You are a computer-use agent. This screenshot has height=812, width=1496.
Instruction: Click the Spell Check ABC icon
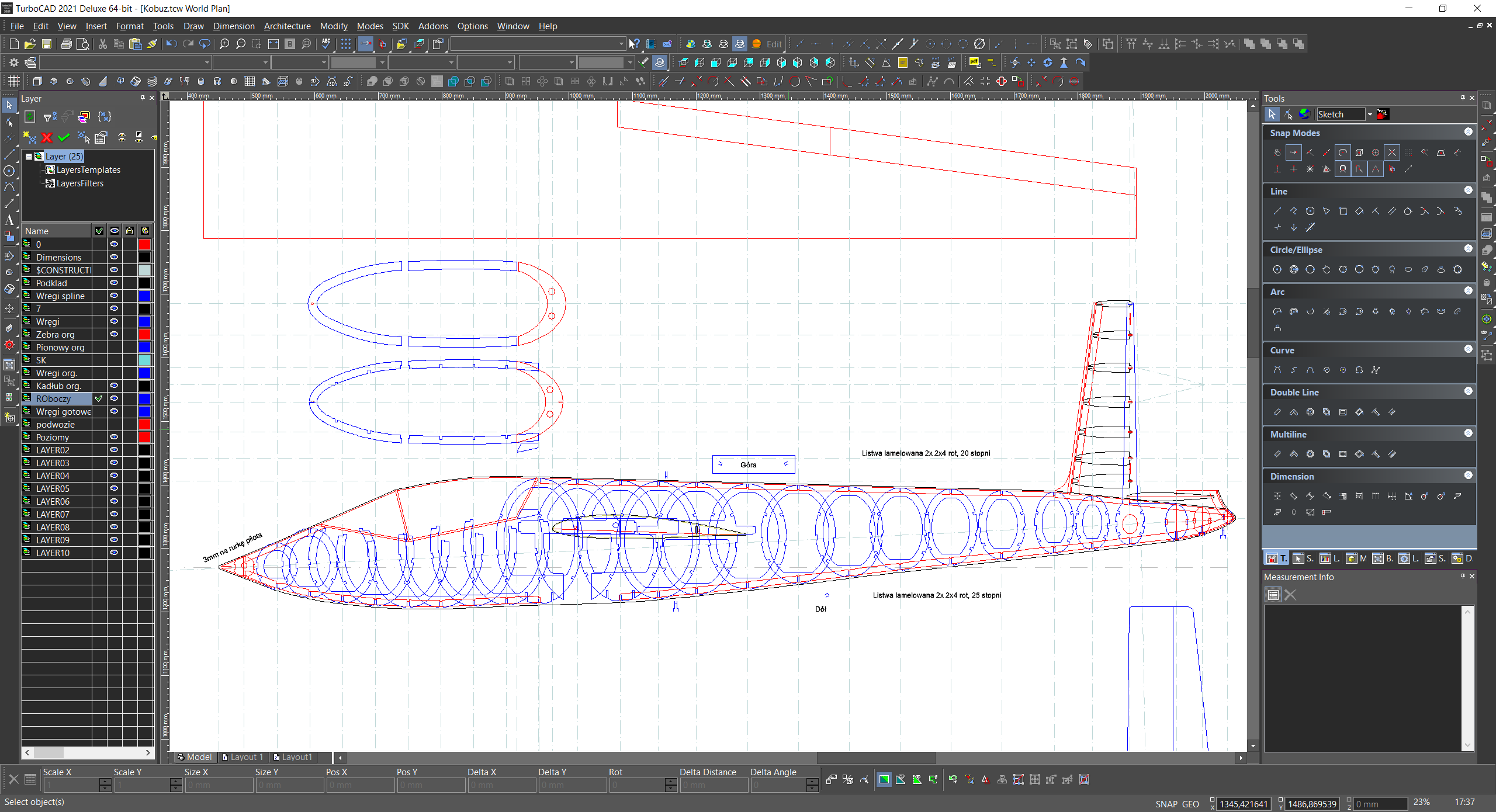pos(327,44)
